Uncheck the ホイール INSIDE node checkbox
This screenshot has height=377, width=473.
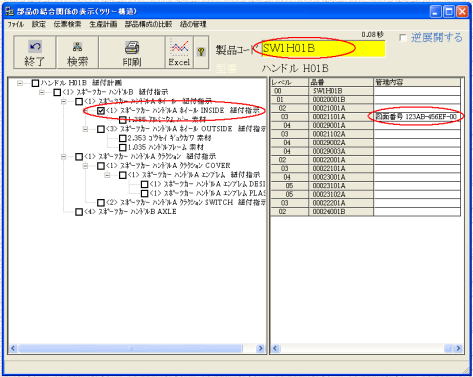(x=101, y=111)
